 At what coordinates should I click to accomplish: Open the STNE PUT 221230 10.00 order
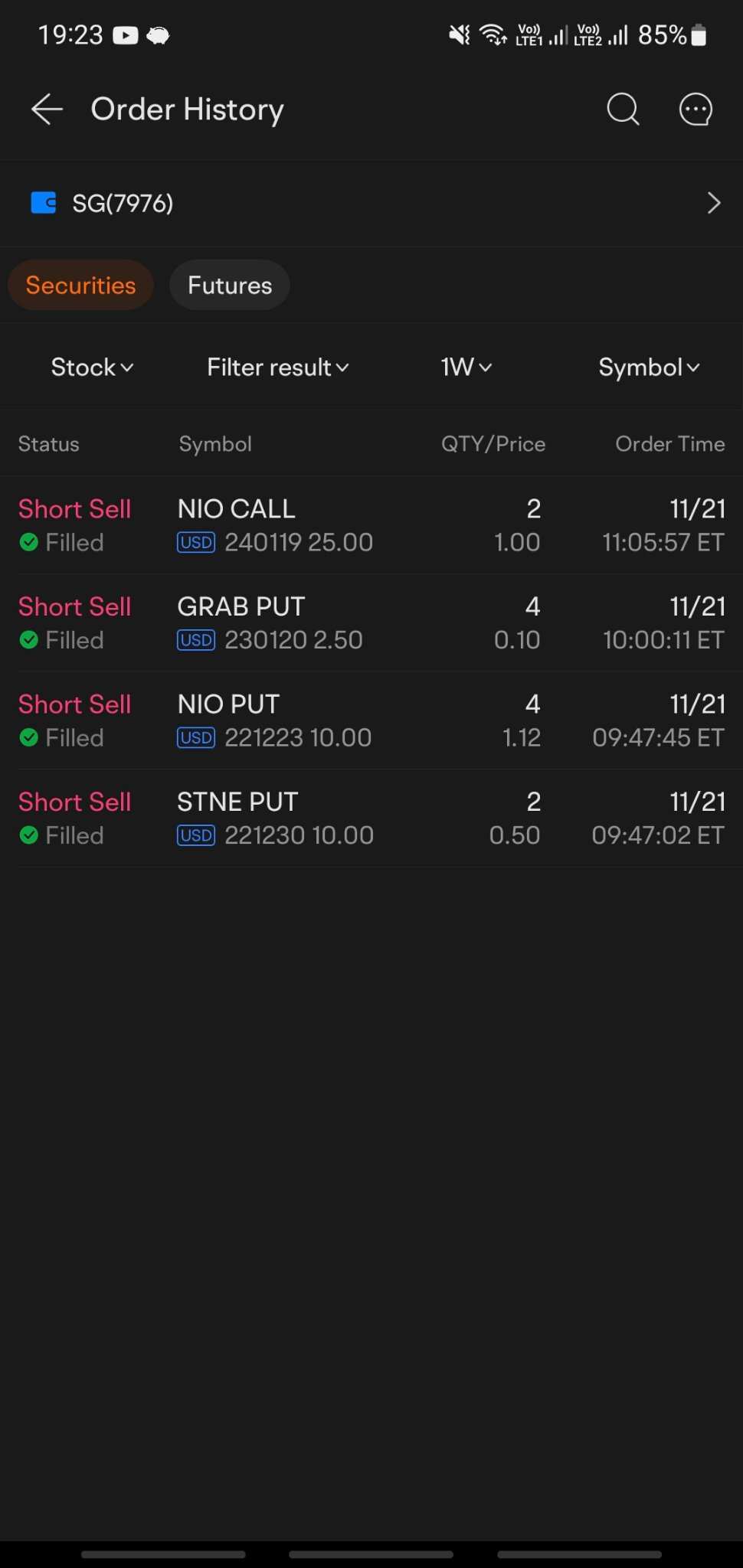371,818
